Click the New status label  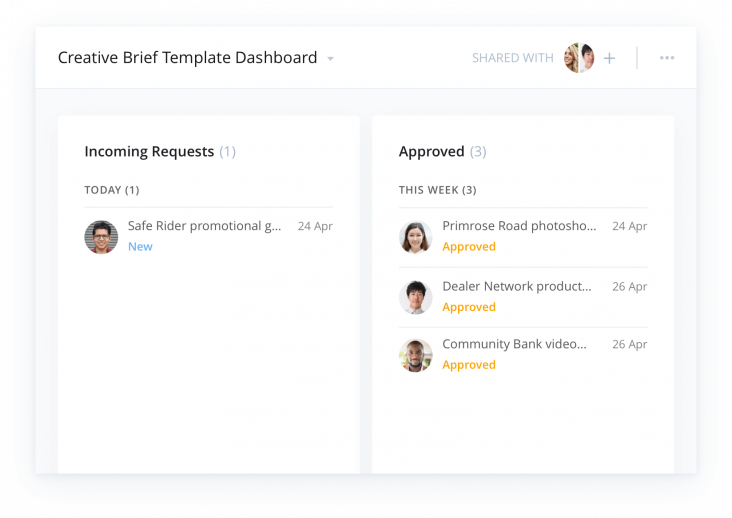tap(140, 246)
